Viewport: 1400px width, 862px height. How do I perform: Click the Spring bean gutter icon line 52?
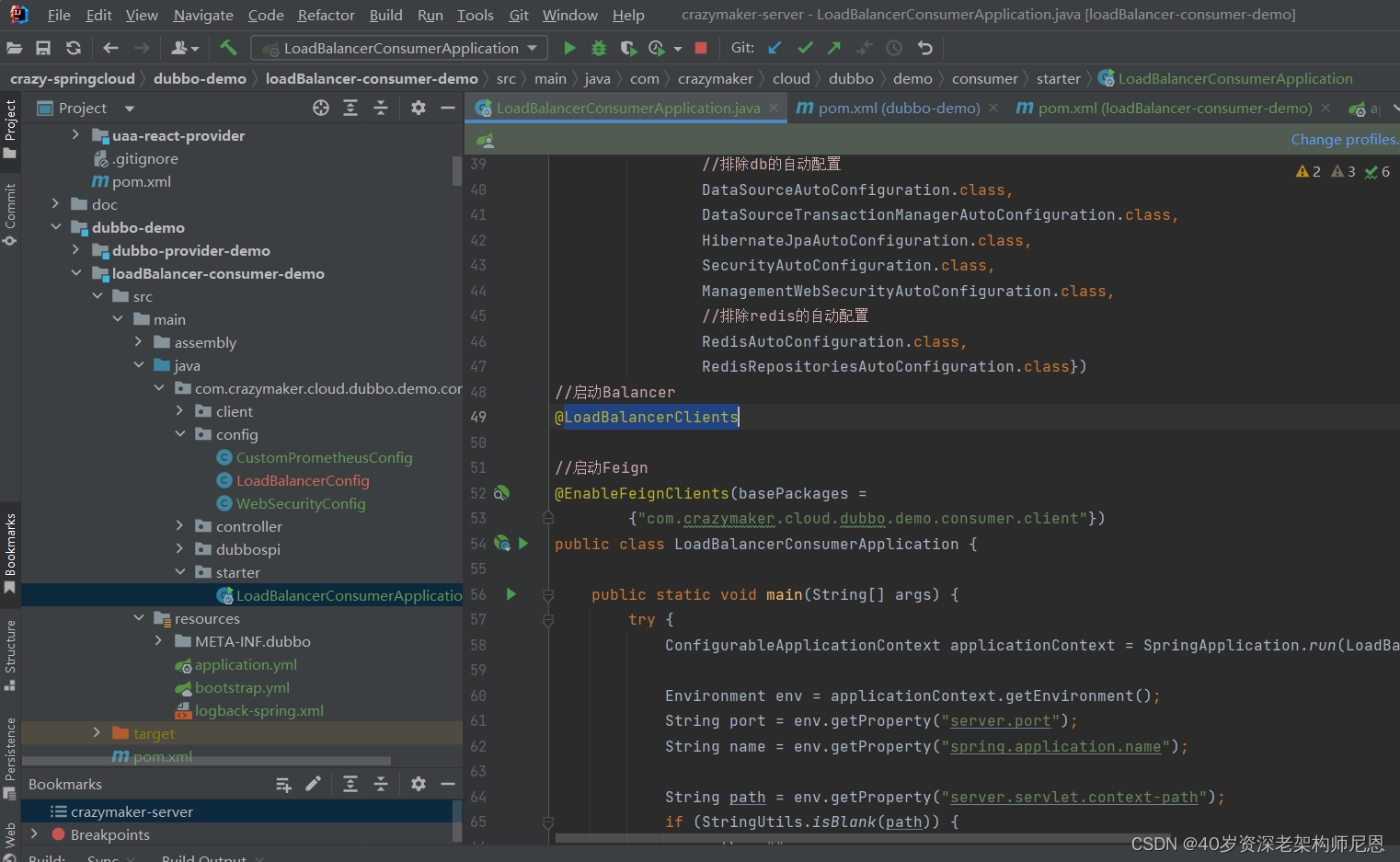501,493
